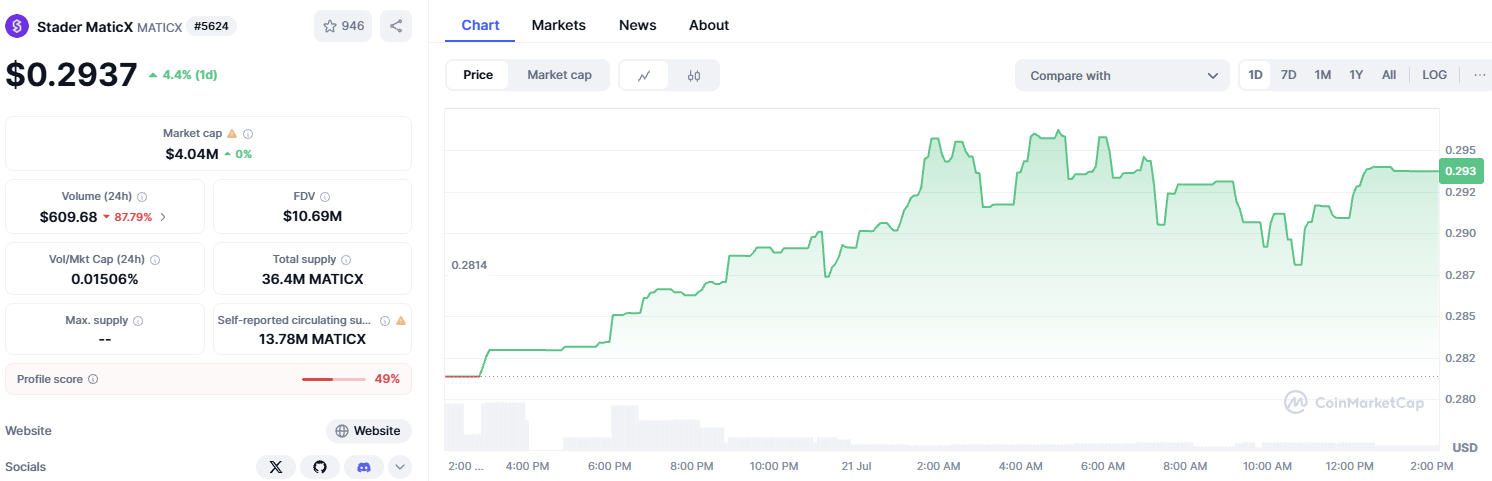Expand more socials chevron
Image resolution: width=1492 pixels, height=481 pixels.
pos(399,467)
